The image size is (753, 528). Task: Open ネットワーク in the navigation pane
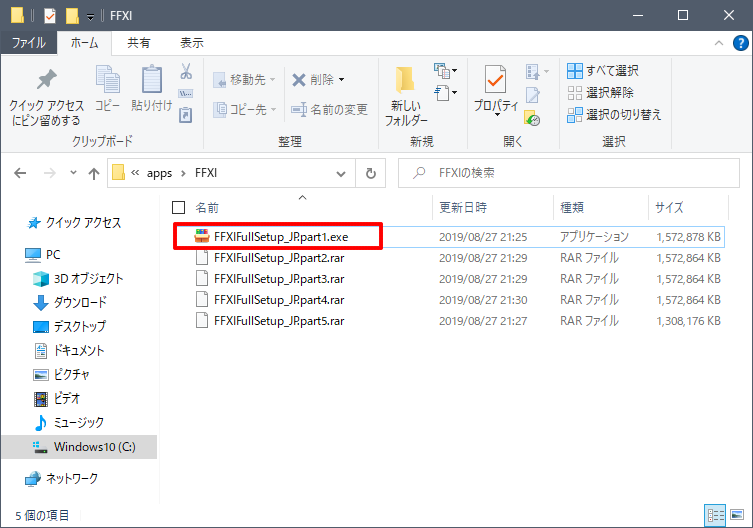tap(61, 479)
